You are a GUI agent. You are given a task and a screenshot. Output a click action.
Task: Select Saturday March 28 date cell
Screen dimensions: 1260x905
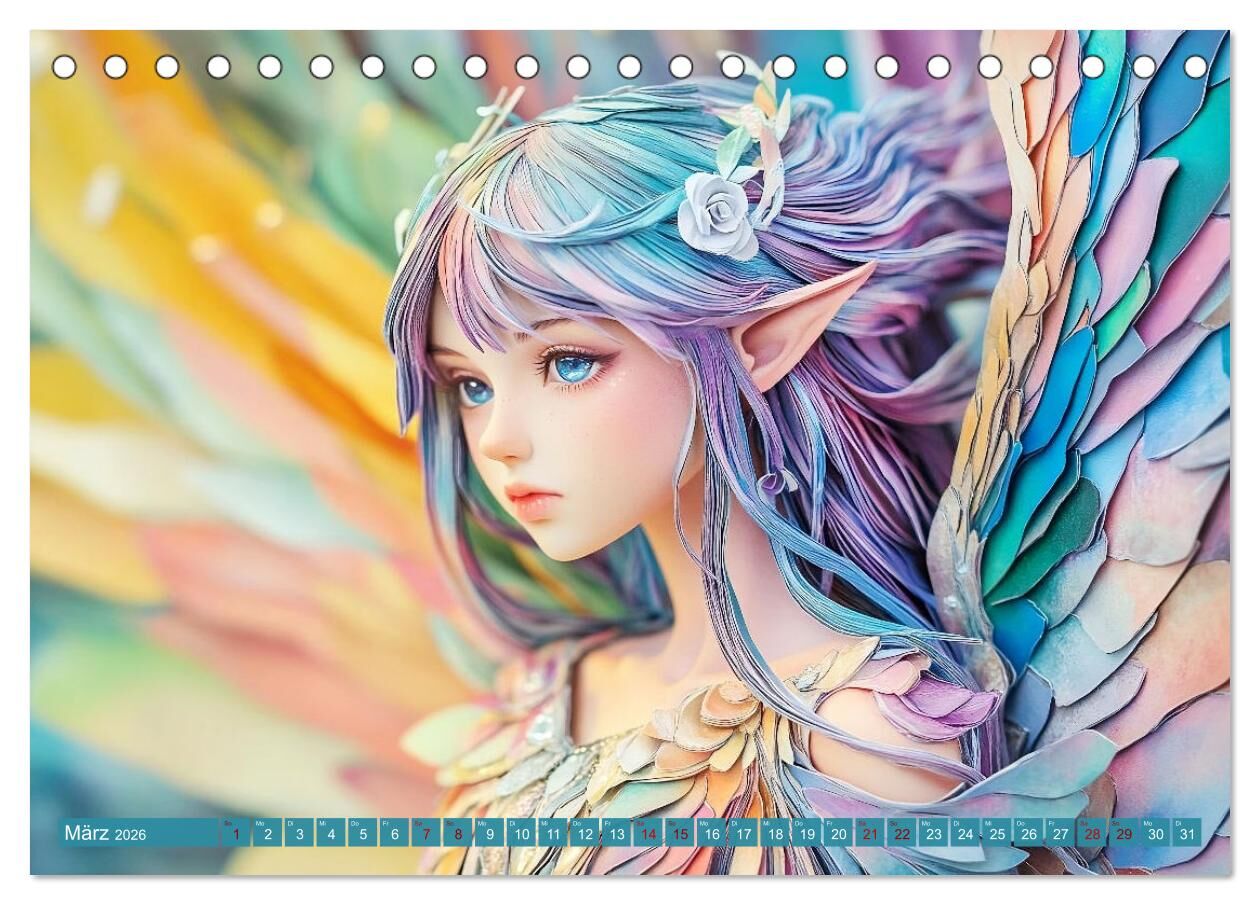coord(1092,833)
